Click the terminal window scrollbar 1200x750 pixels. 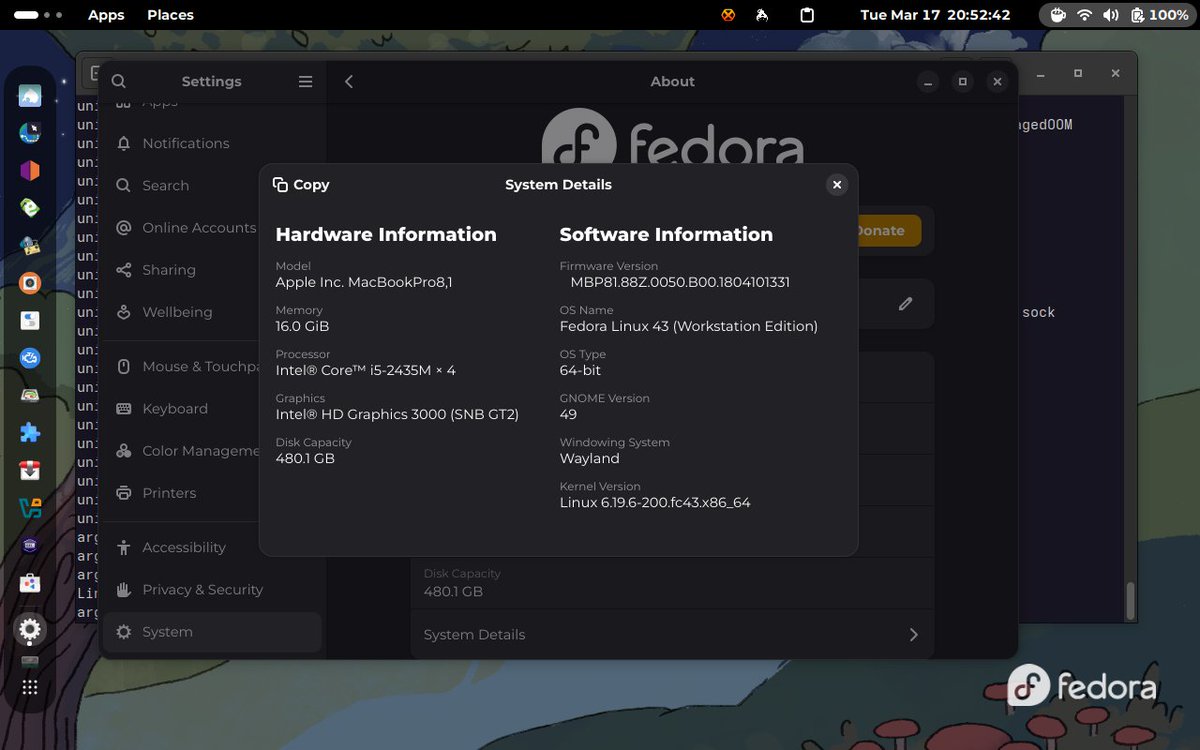1130,601
